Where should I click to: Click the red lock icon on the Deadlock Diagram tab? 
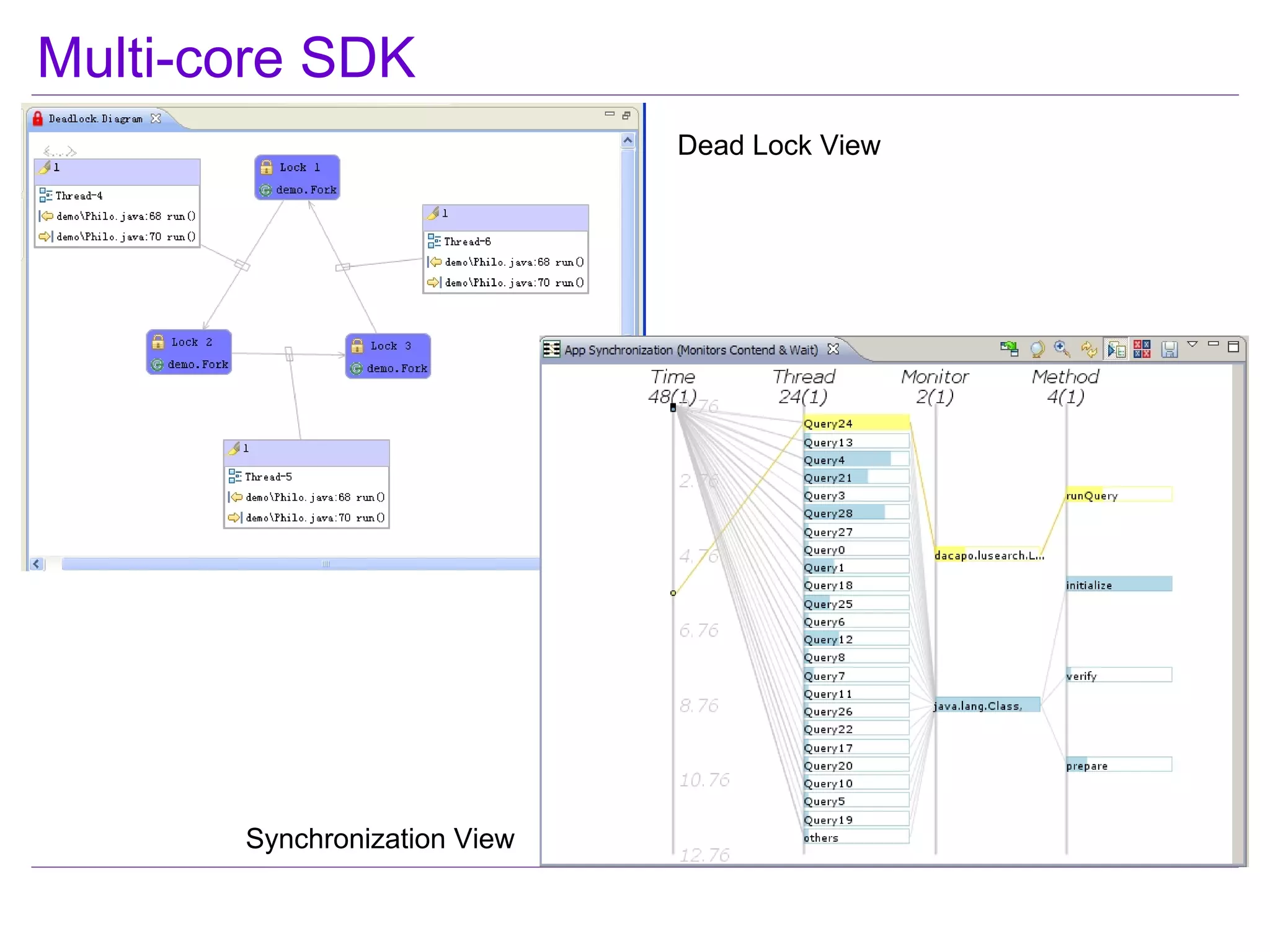(x=38, y=118)
